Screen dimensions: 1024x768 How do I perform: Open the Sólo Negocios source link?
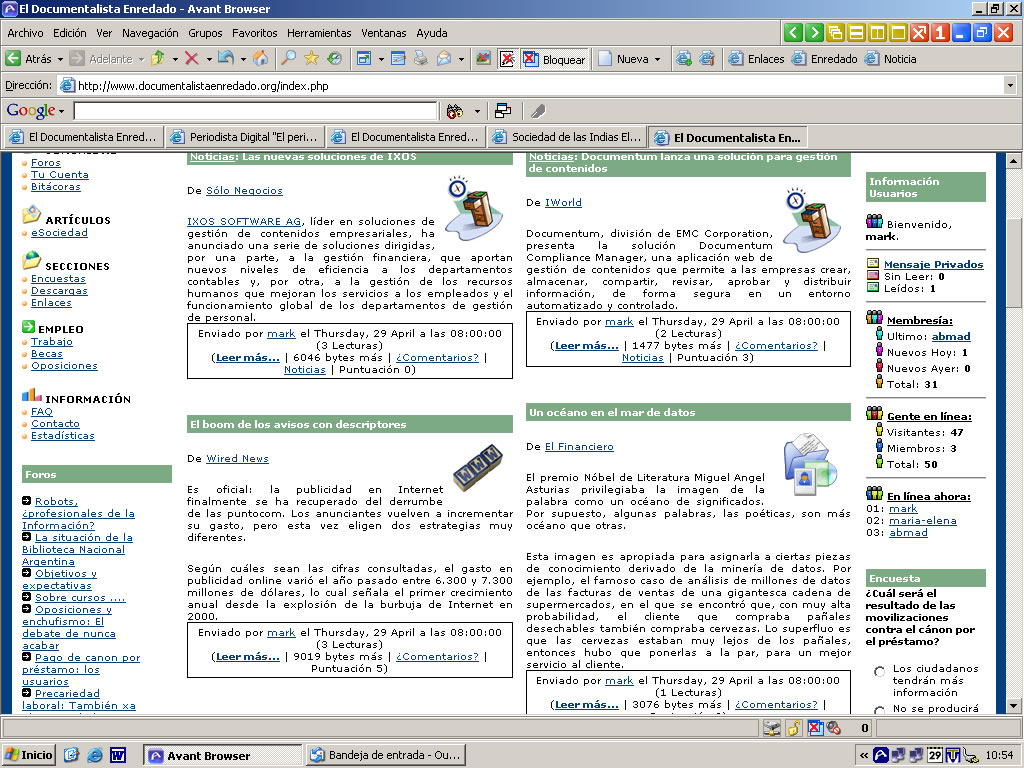(x=244, y=191)
